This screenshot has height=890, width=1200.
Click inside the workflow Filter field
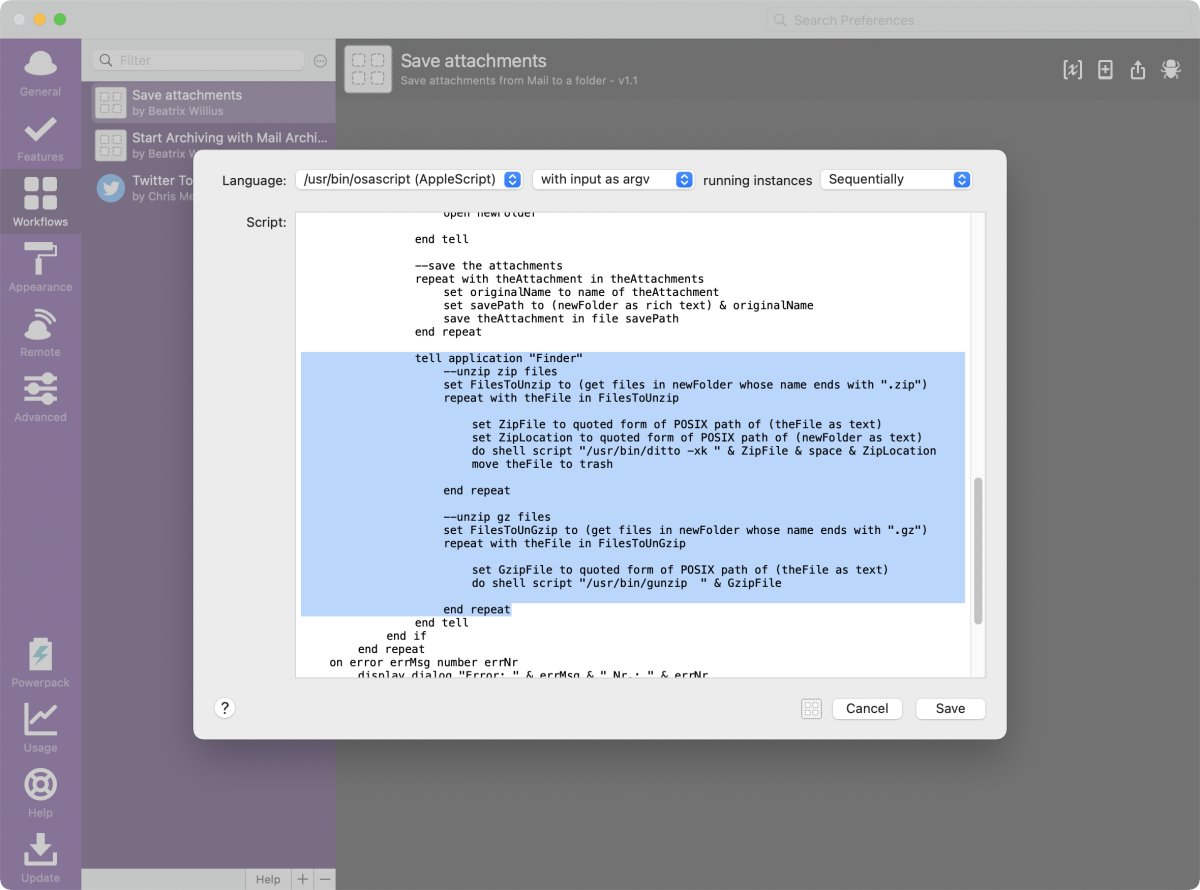click(x=200, y=60)
